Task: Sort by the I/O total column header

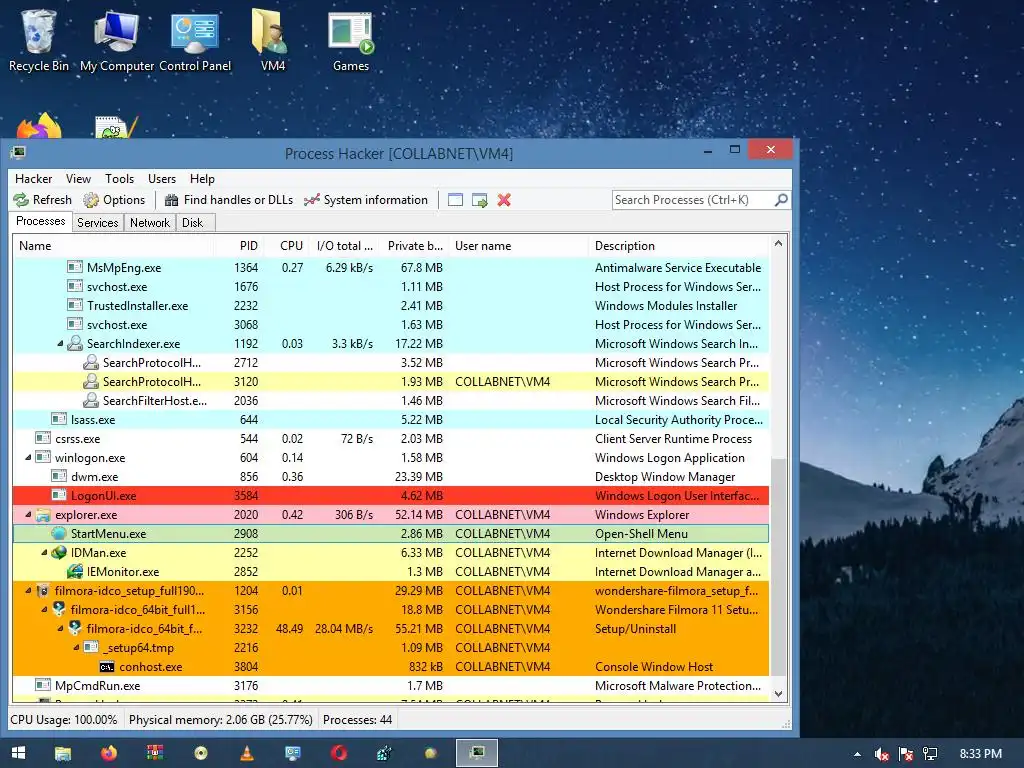Action: (x=345, y=246)
